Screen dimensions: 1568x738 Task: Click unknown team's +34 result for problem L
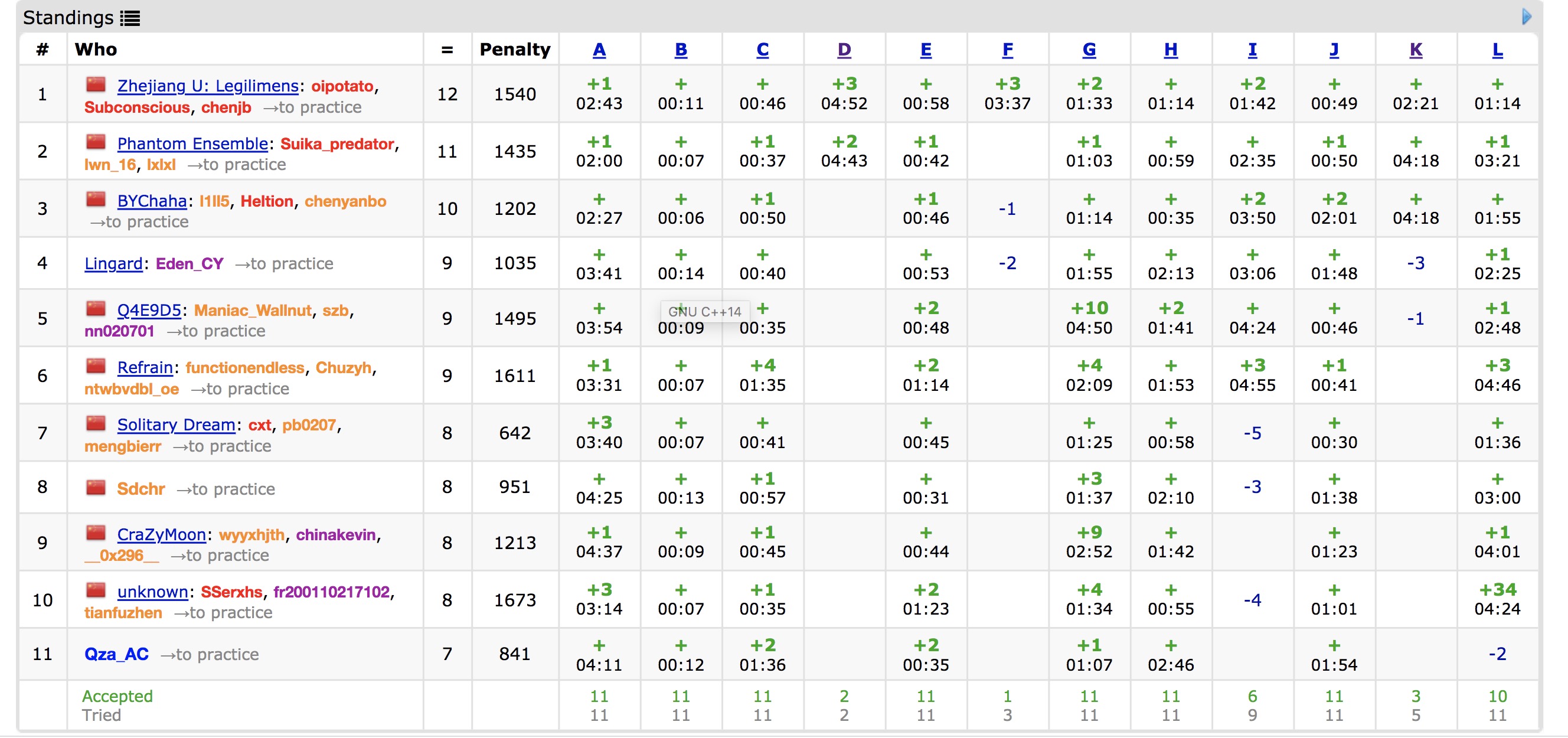1497,590
